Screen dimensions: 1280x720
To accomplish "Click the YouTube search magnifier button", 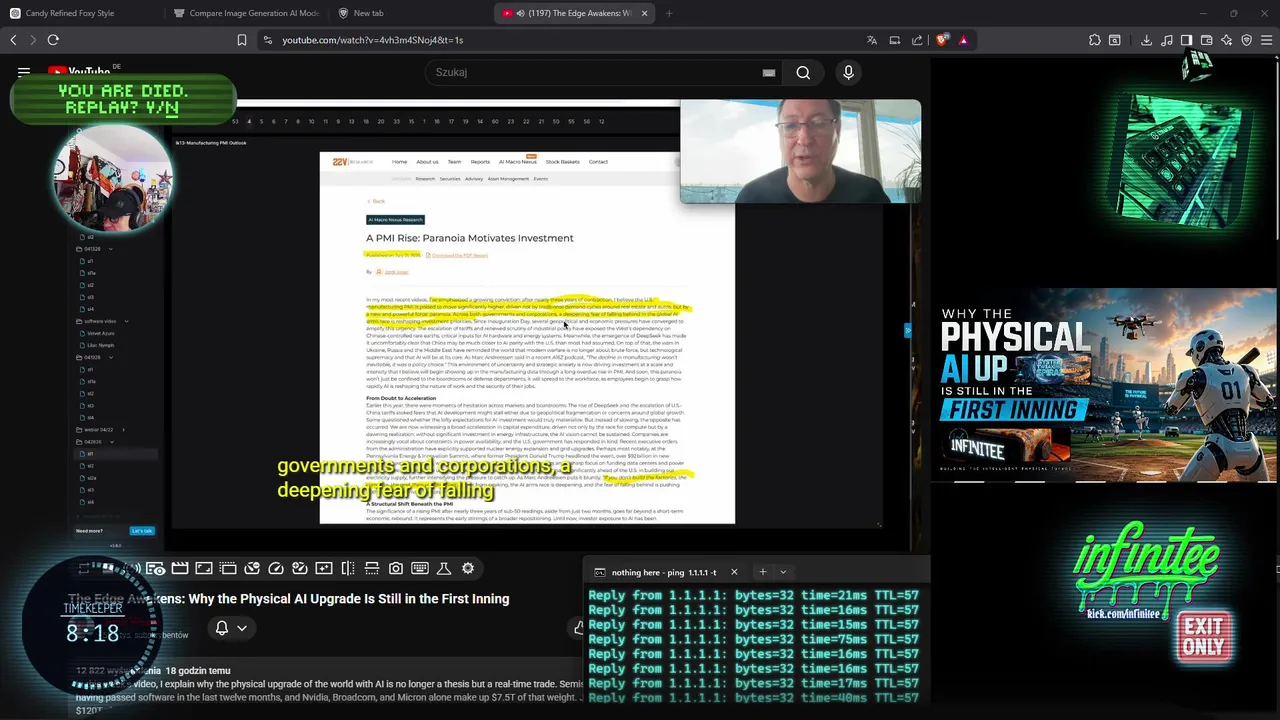I will pos(803,72).
